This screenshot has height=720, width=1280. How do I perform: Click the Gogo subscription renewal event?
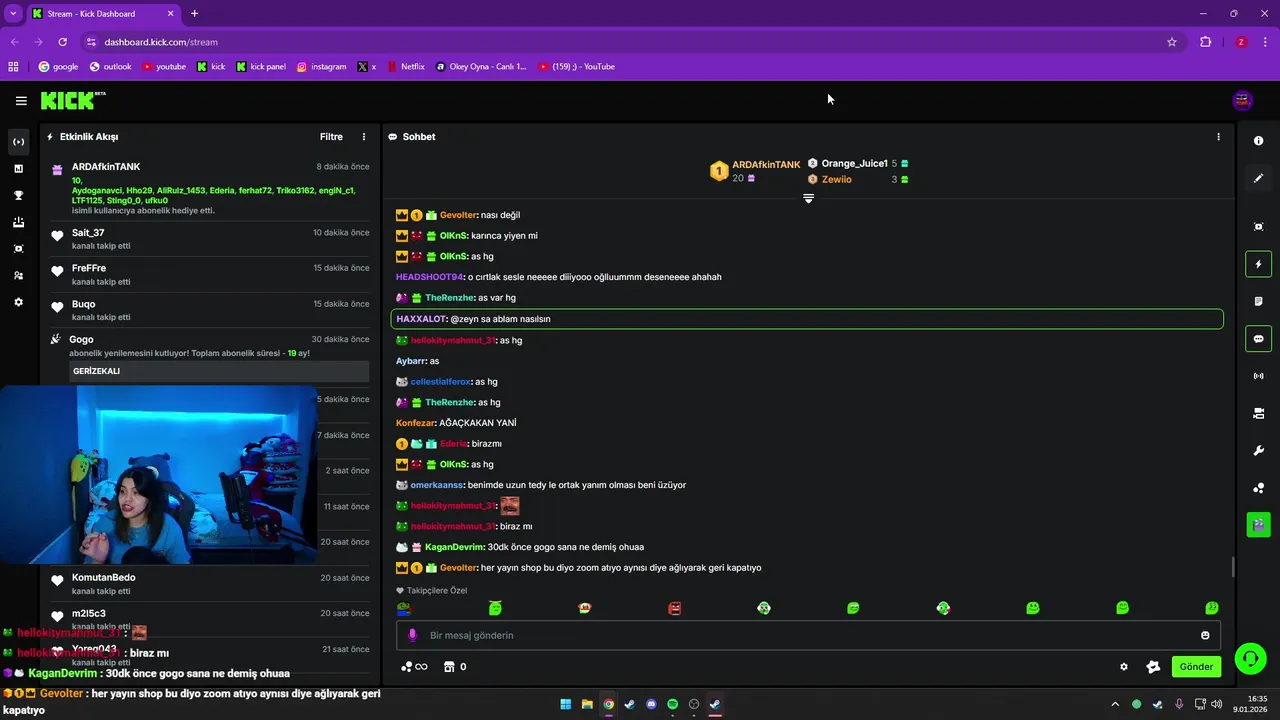(x=210, y=355)
